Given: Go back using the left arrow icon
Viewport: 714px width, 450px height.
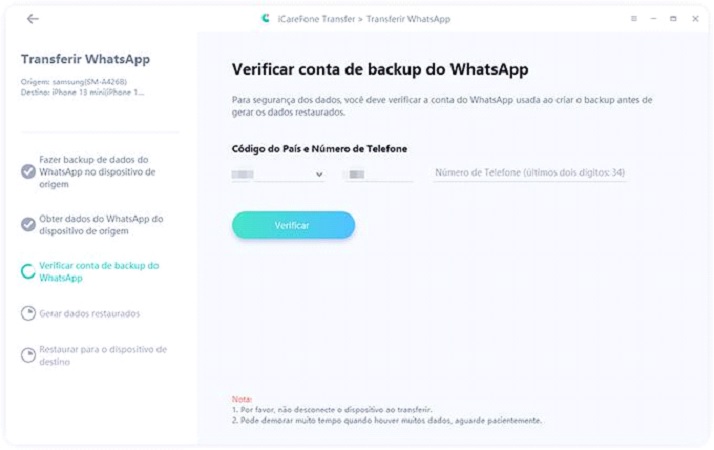Looking at the screenshot, I should click(32, 19).
